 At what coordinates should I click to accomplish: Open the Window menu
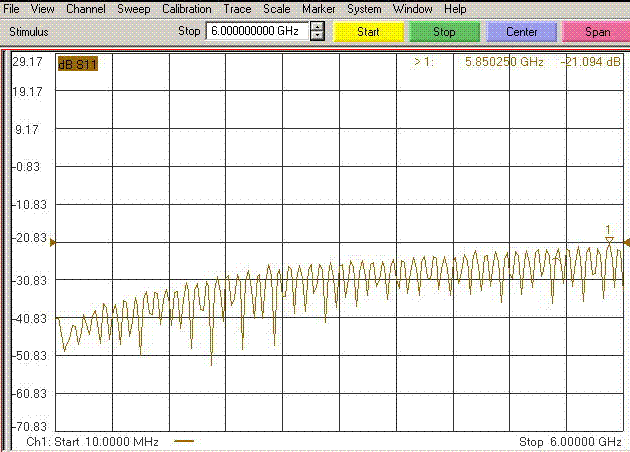(412, 8)
